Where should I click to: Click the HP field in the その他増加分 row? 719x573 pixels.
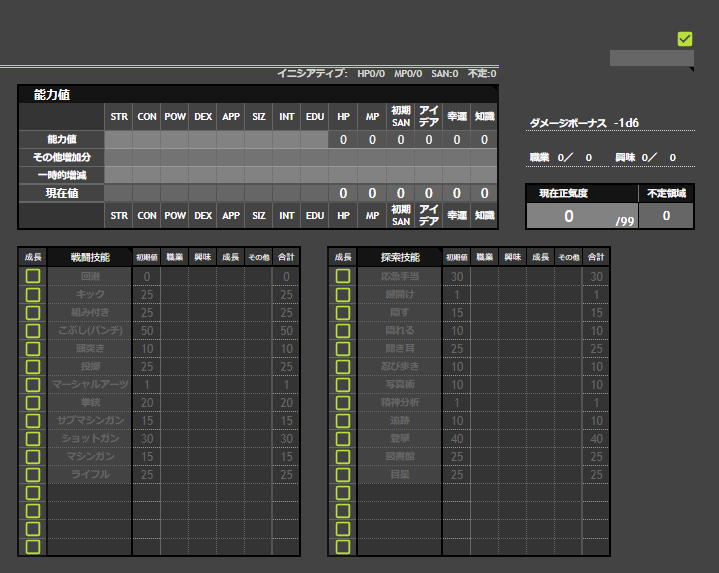343,157
